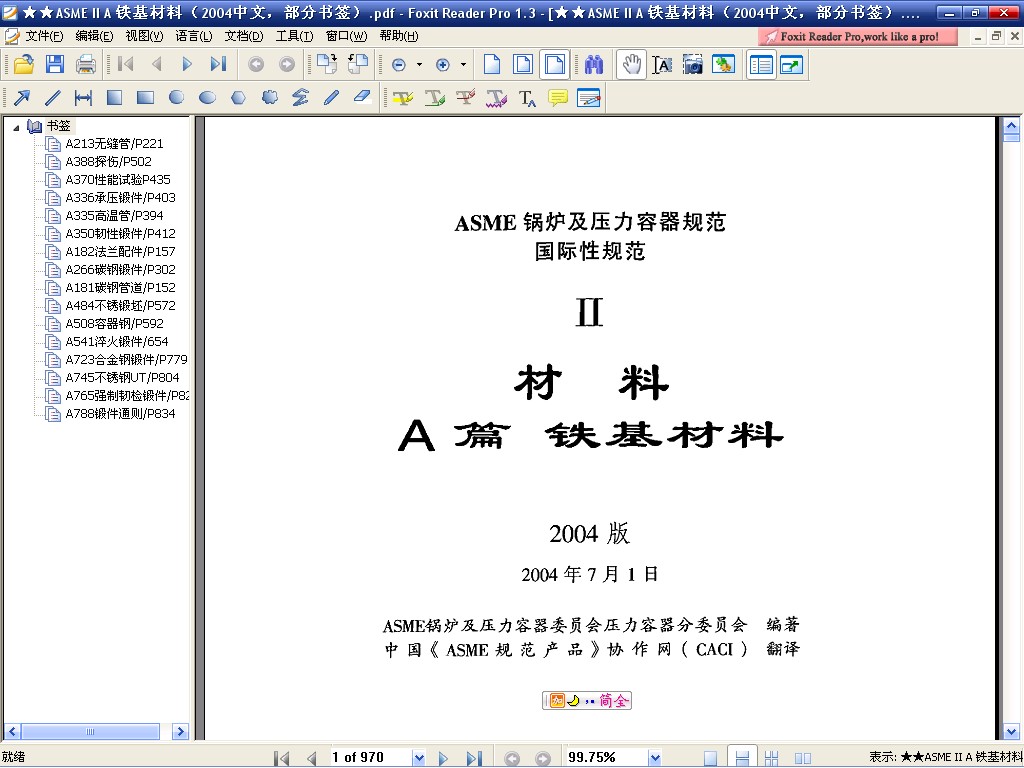Select the Arrow annotation tool
The width and height of the screenshot is (1024, 768).
[x=22, y=98]
